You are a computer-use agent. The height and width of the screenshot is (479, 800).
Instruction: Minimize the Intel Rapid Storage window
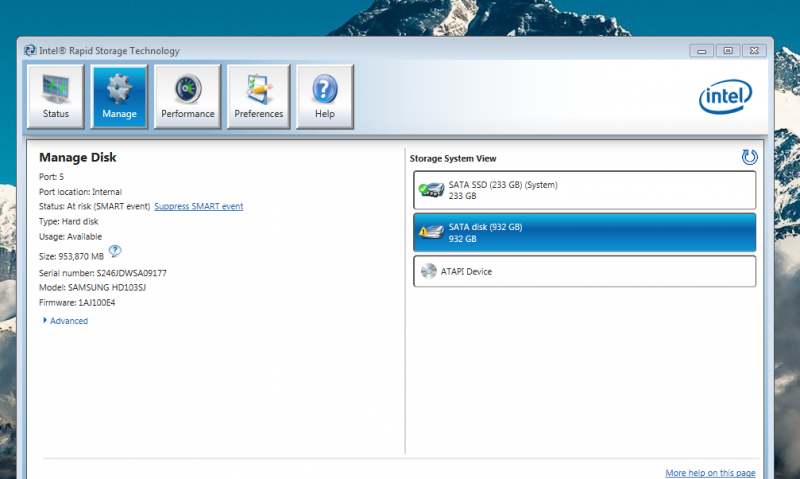pyautogui.click(x=701, y=51)
